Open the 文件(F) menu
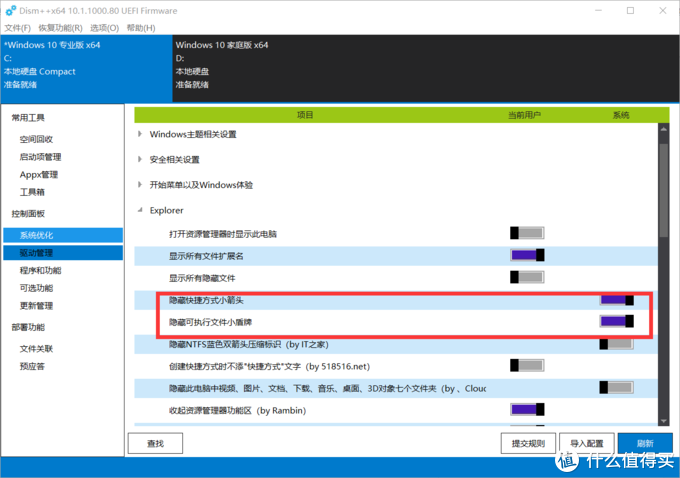Screen dimensions: 680x478 pyautogui.click(x=17, y=28)
